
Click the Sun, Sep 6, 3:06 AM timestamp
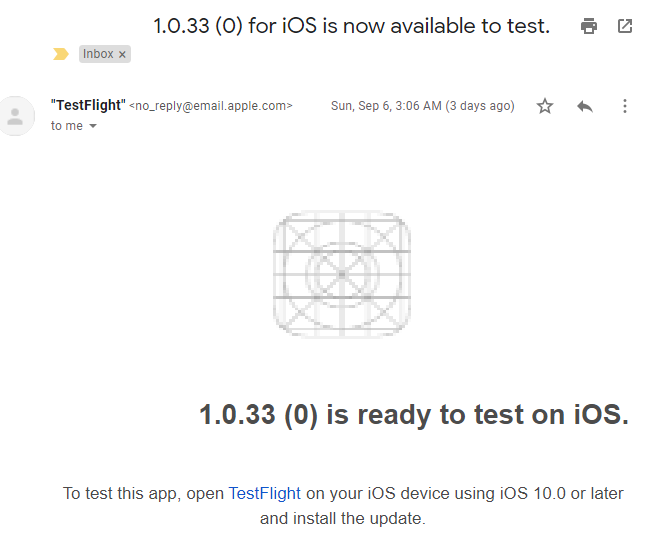423,106
